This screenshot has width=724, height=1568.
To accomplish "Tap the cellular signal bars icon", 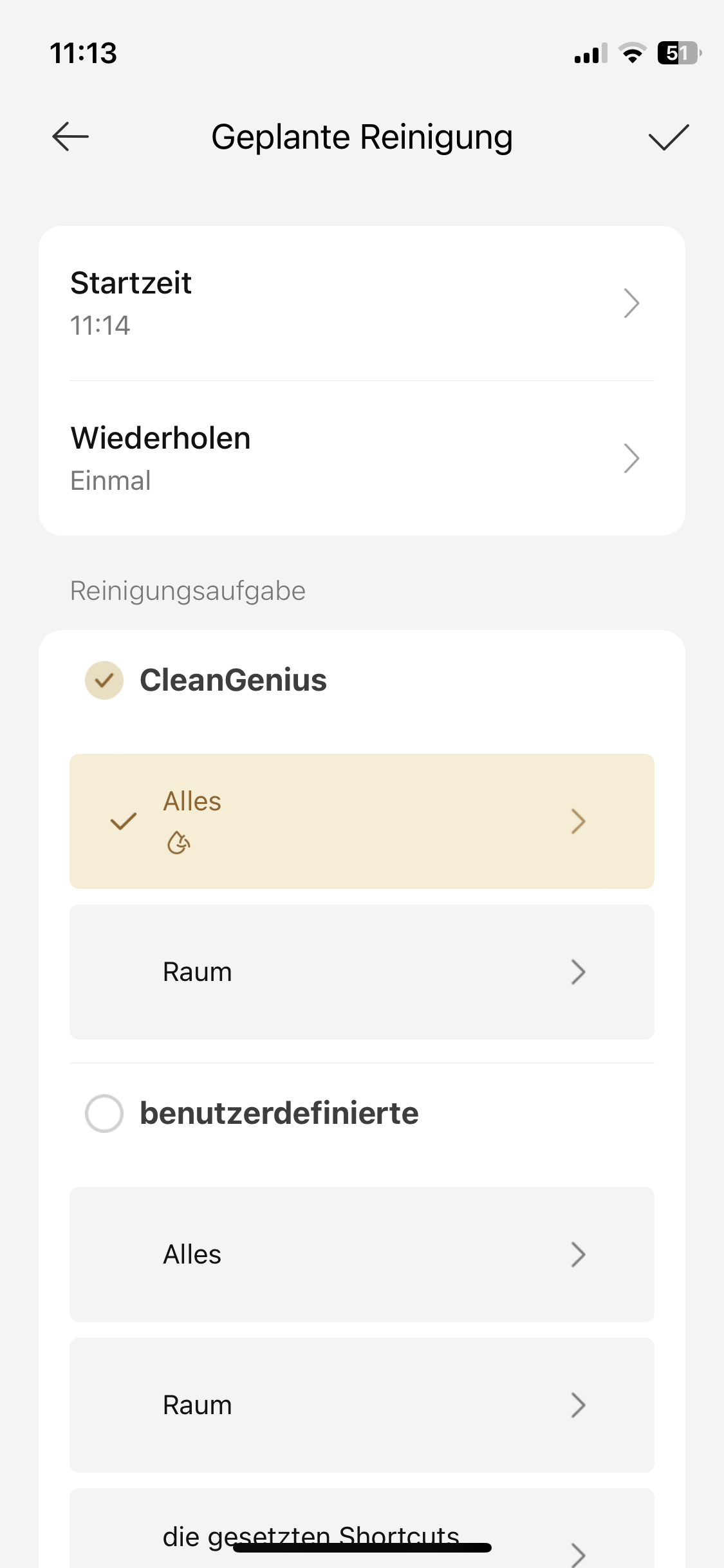I will [x=590, y=54].
